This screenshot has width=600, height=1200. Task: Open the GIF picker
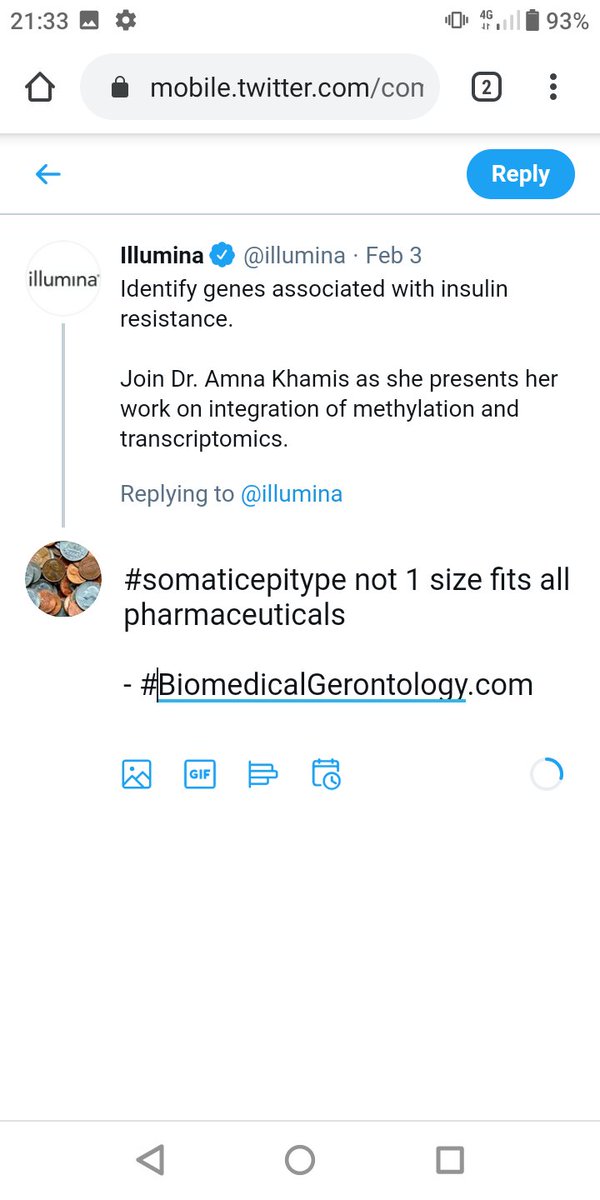(x=199, y=773)
